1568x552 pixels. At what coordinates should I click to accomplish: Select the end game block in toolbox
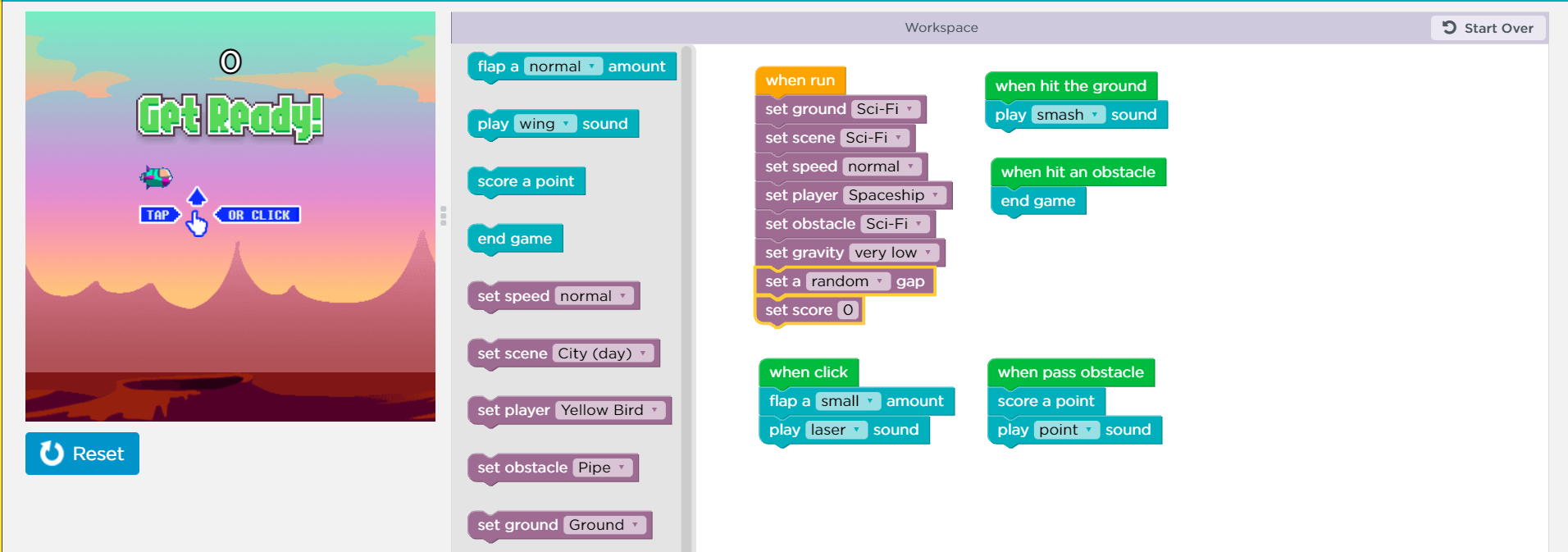point(515,239)
